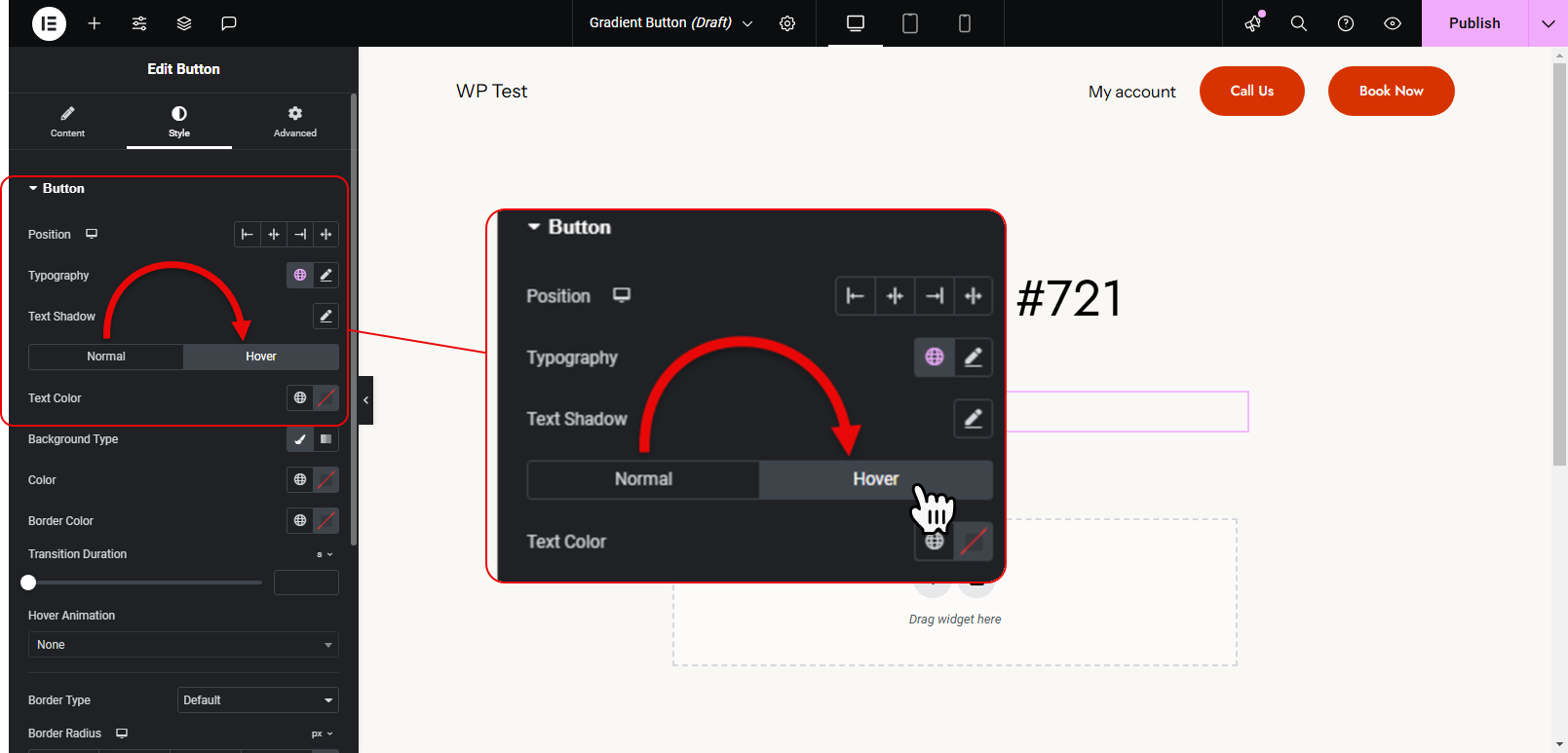Select Normal button state
This screenshot has width=1568, height=753.
tap(106, 357)
